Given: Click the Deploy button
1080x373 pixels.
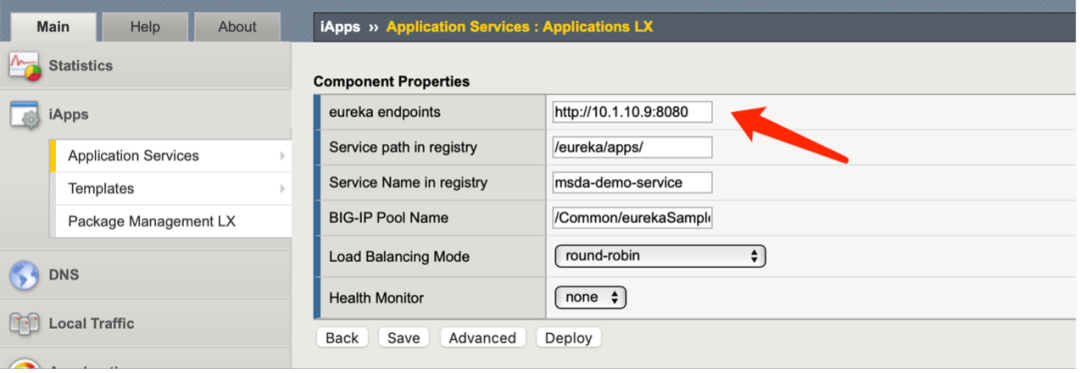Looking at the screenshot, I should tap(568, 338).
